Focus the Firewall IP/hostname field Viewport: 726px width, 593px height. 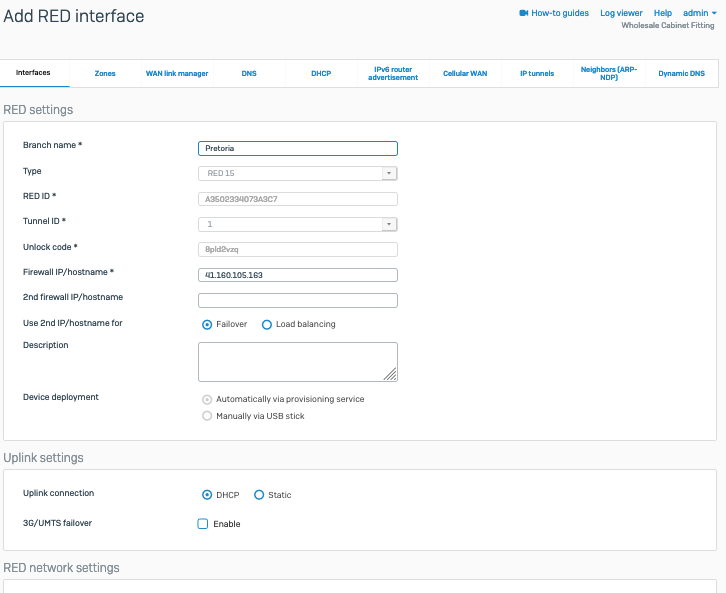coord(298,275)
